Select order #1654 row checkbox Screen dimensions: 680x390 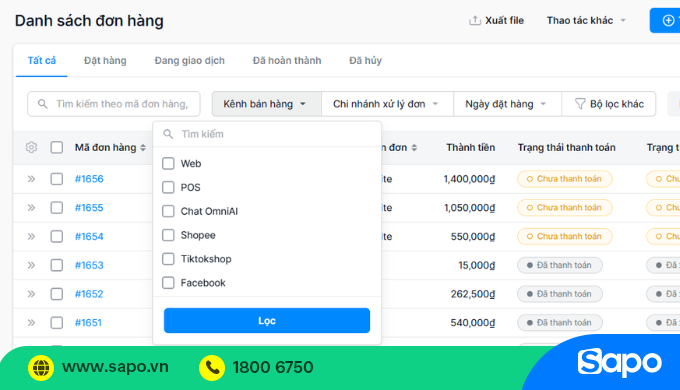coord(57,236)
